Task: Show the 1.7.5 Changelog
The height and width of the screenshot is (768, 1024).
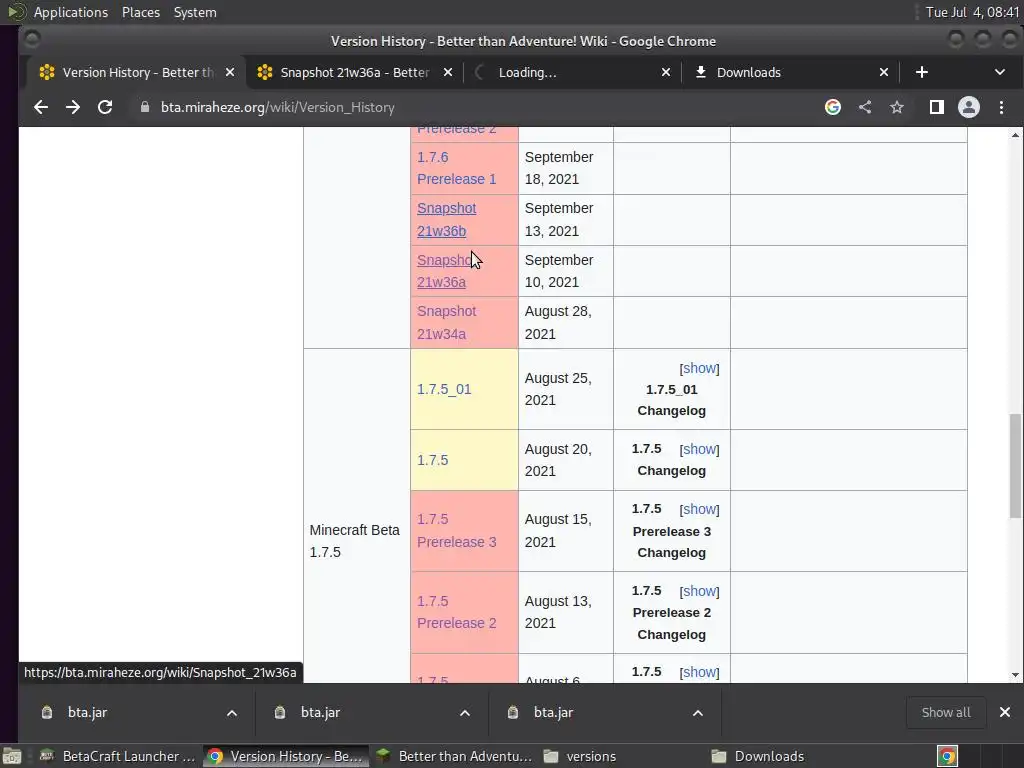Action: 699,449
